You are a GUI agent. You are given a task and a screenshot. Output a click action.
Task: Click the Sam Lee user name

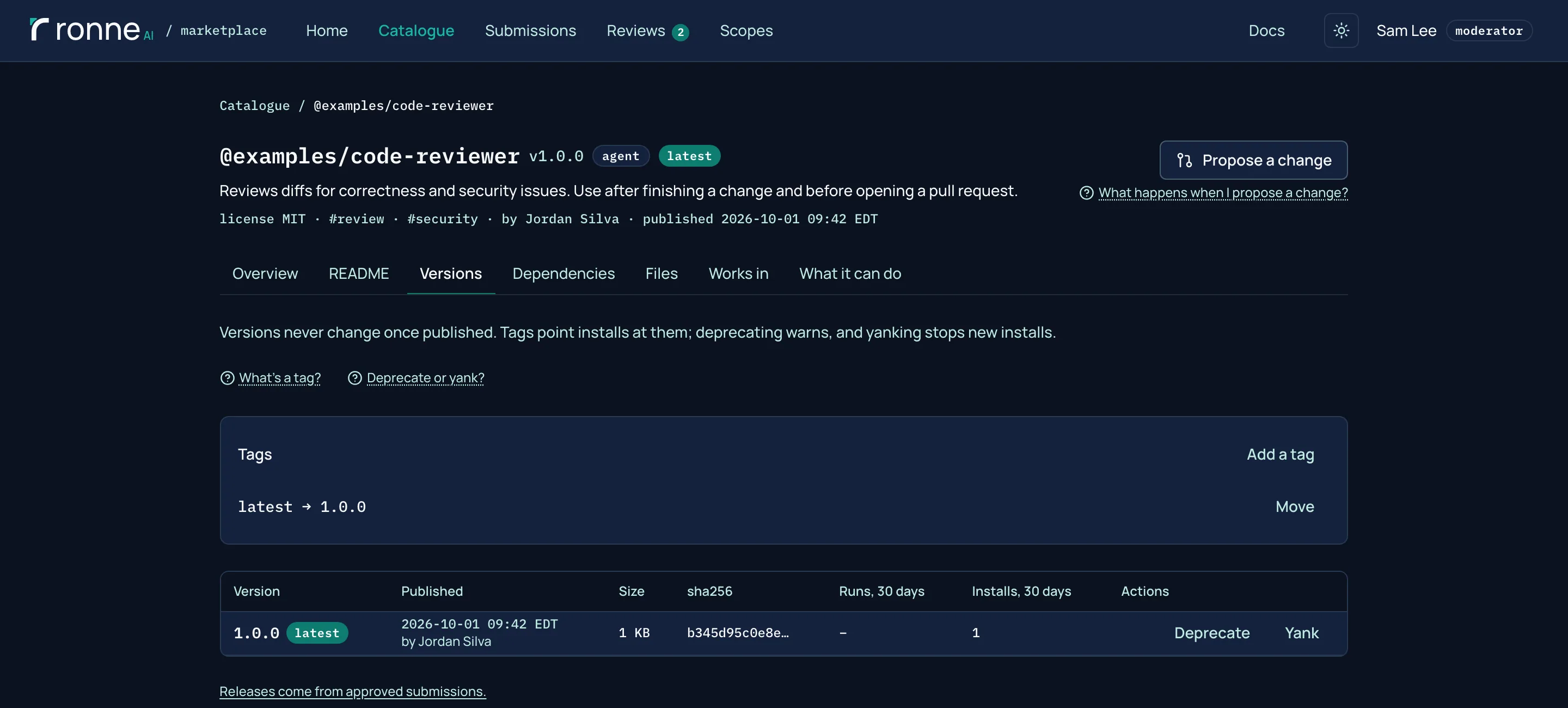1406,30
